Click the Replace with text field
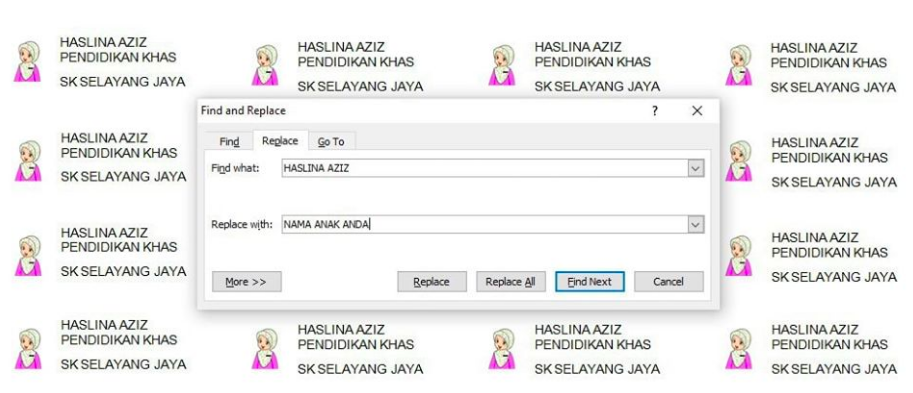 pos(485,225)
